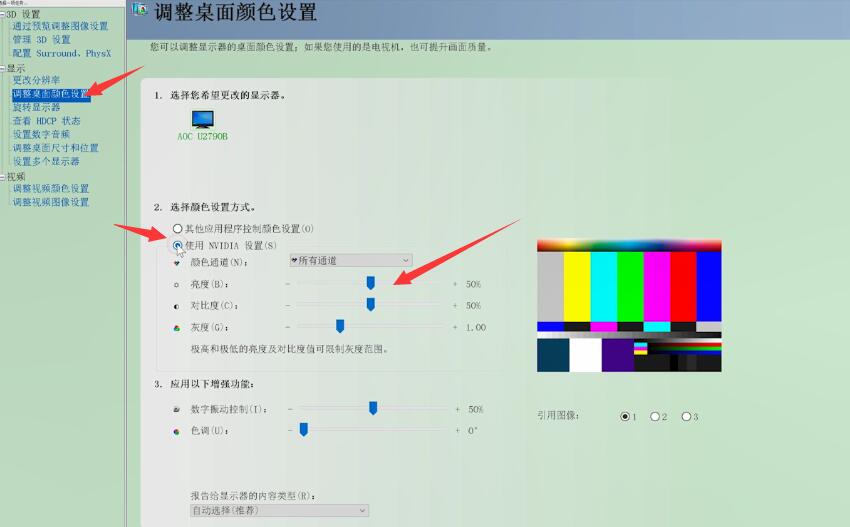Image resolution: width=850 pixels, height=527 pixels.
Task: Open 查看 HDCP 状态 page
Action: click(46, 121)
